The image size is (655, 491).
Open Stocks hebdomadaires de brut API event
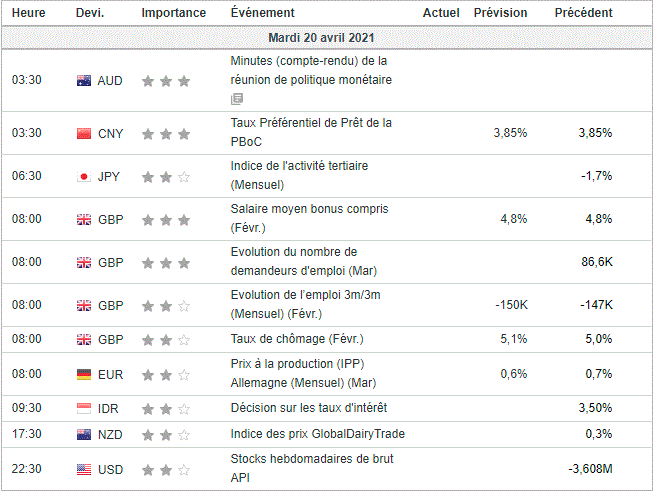[x=309, y=469]
